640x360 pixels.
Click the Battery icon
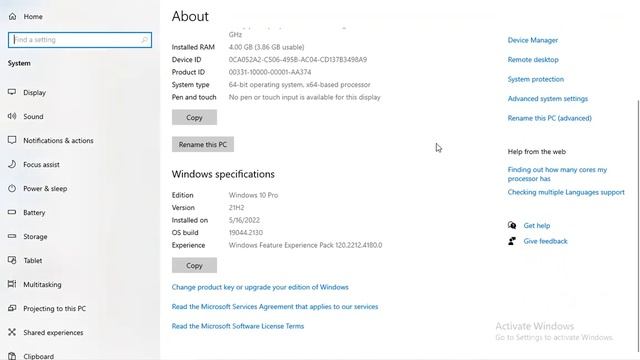pyautogui.click(x=12, y=212)
